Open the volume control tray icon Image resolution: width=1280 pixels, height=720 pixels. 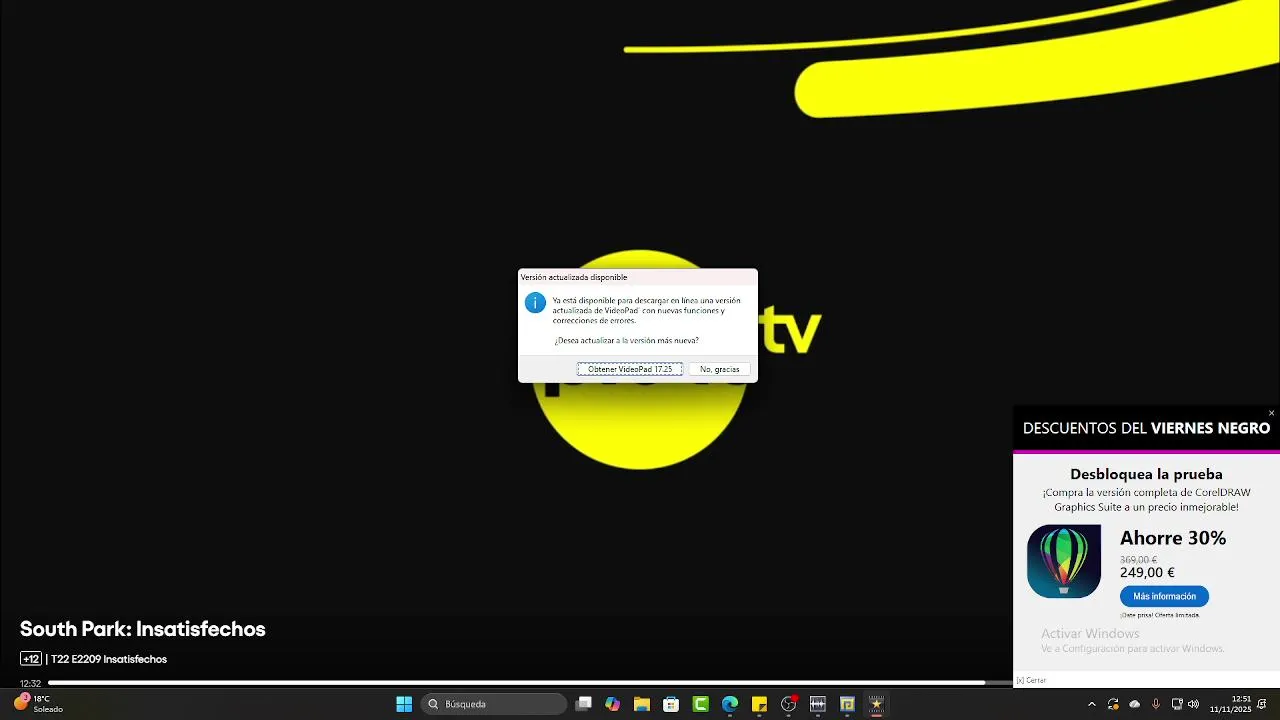(1193, 704)
